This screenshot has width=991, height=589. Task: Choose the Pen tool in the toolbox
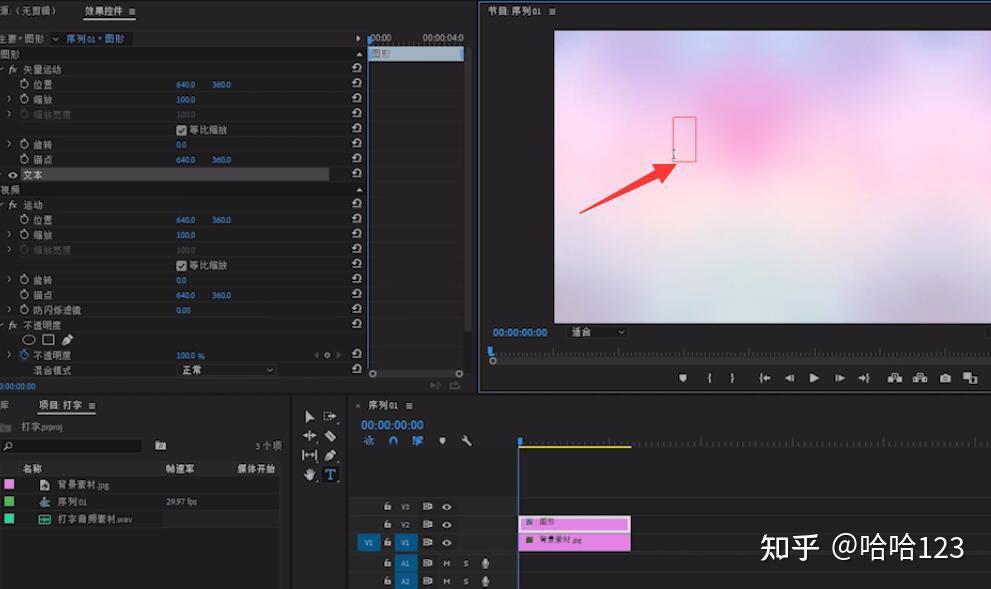point(330,455)
